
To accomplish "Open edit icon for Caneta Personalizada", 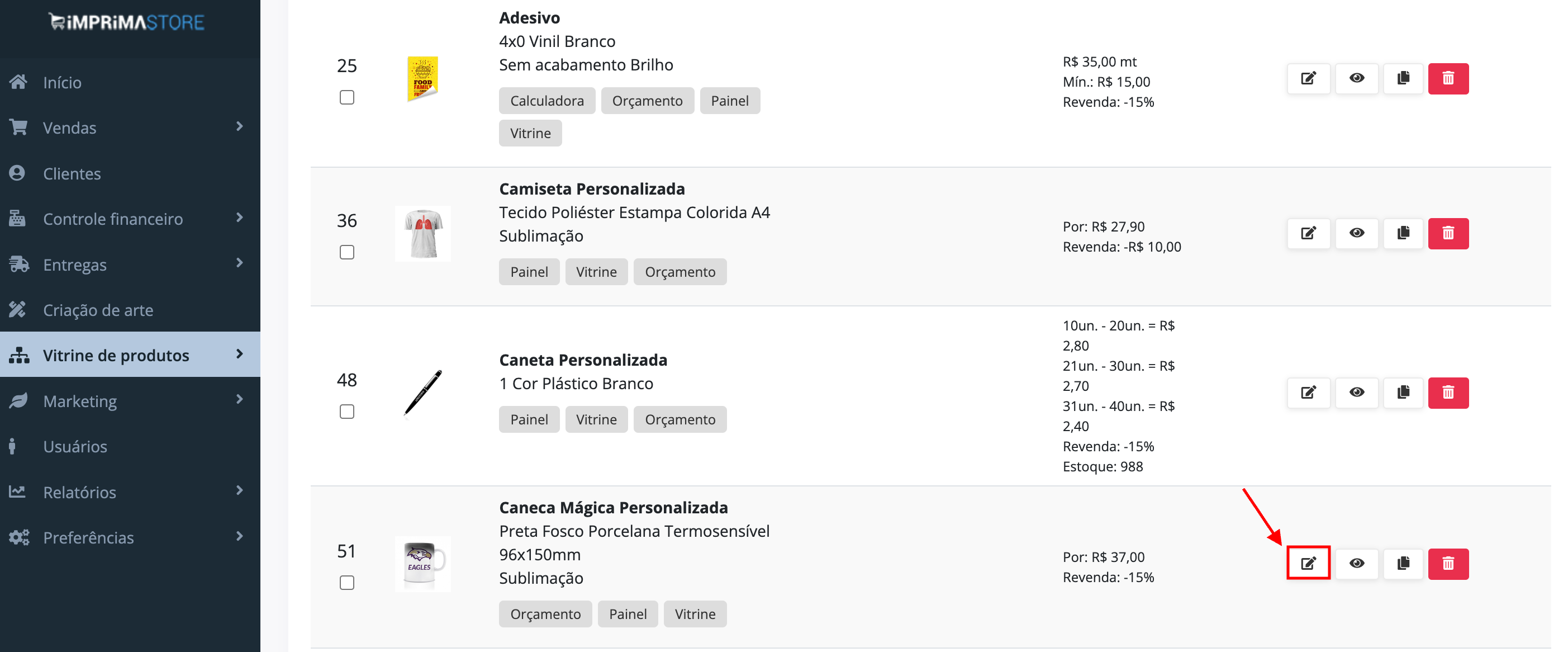I will pos(1308,393).
